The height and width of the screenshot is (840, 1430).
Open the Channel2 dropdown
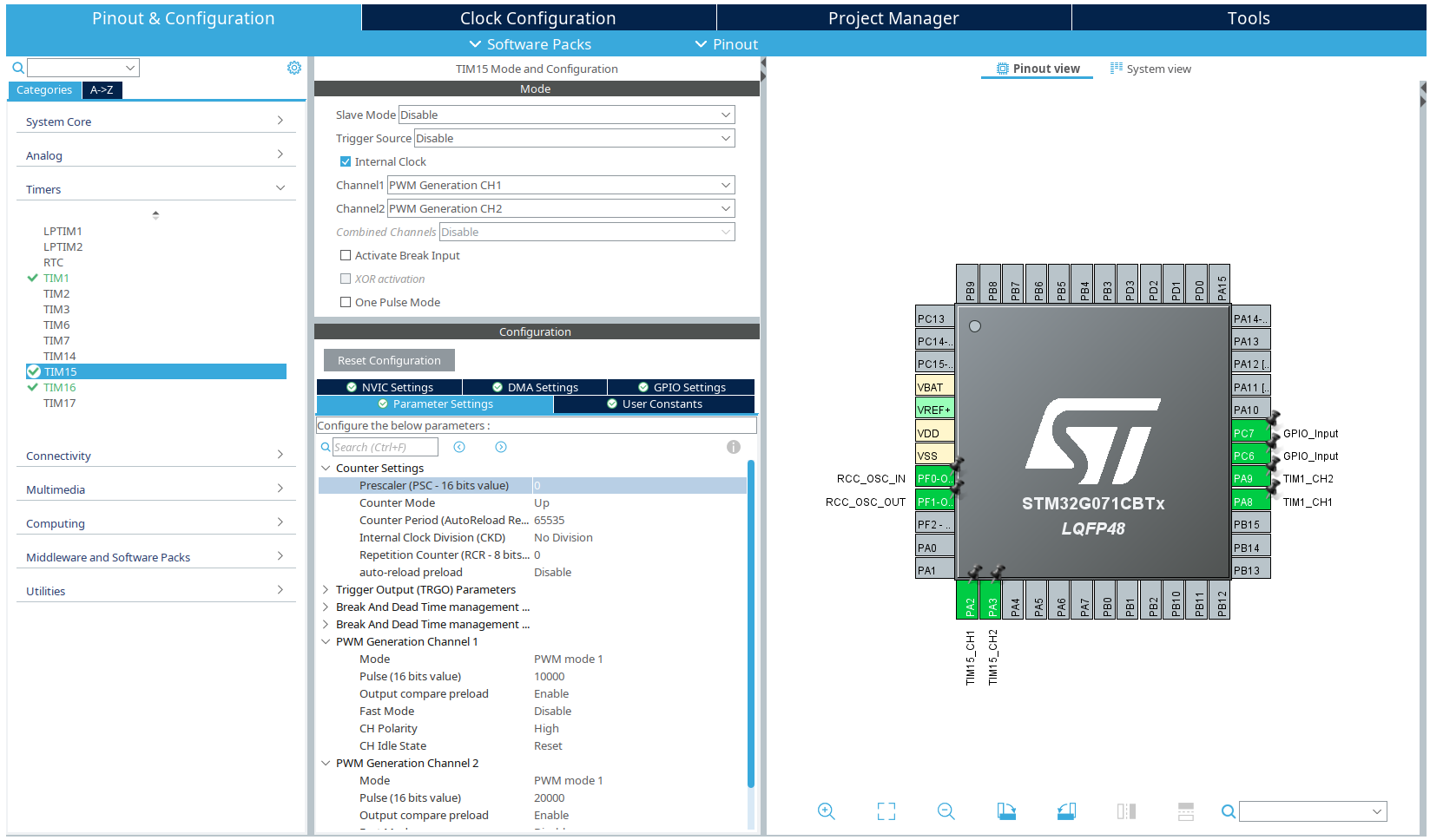click(x=561, y=208)
